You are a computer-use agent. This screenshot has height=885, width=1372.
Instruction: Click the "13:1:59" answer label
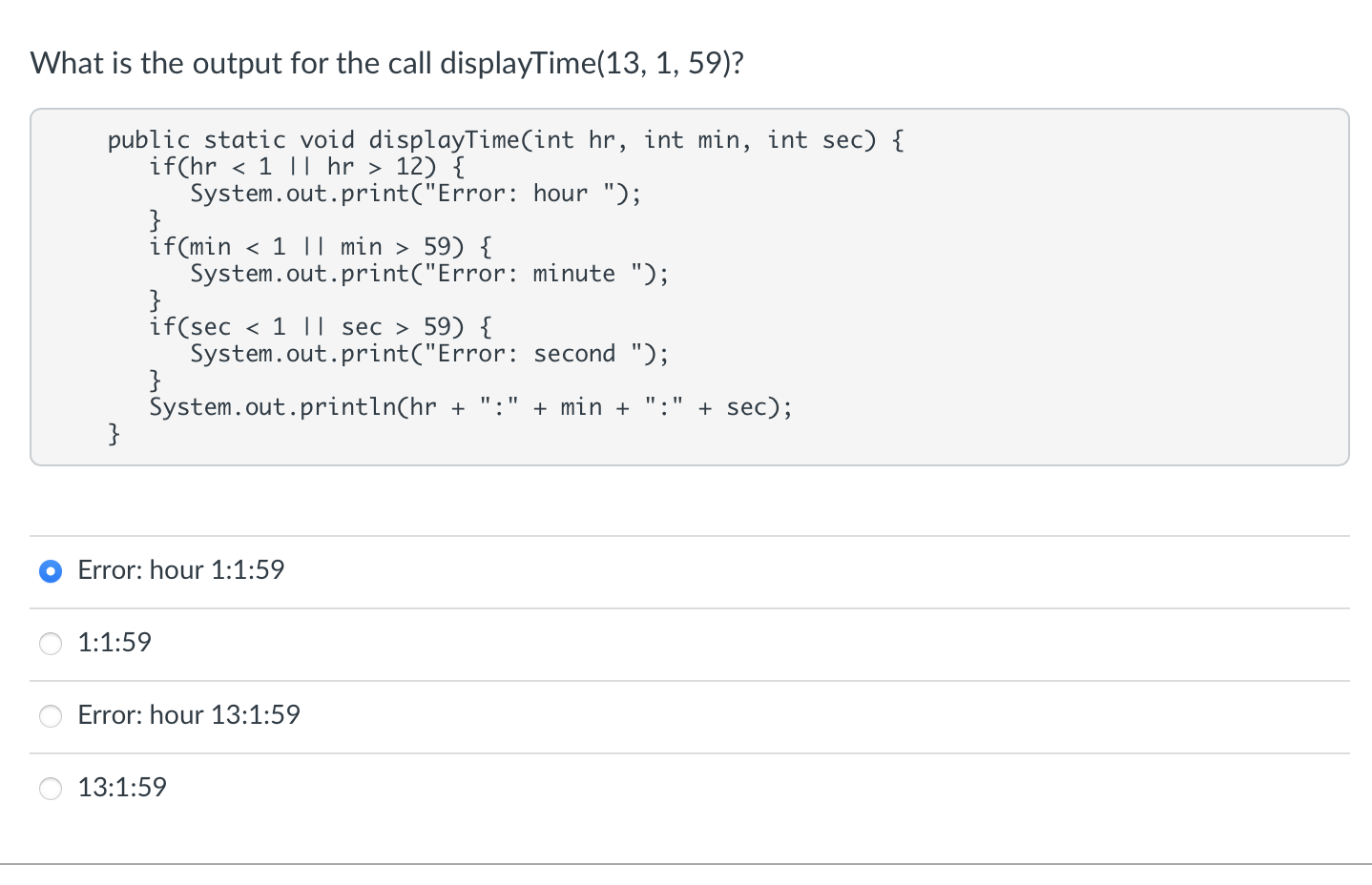click(x=121, y=788)
